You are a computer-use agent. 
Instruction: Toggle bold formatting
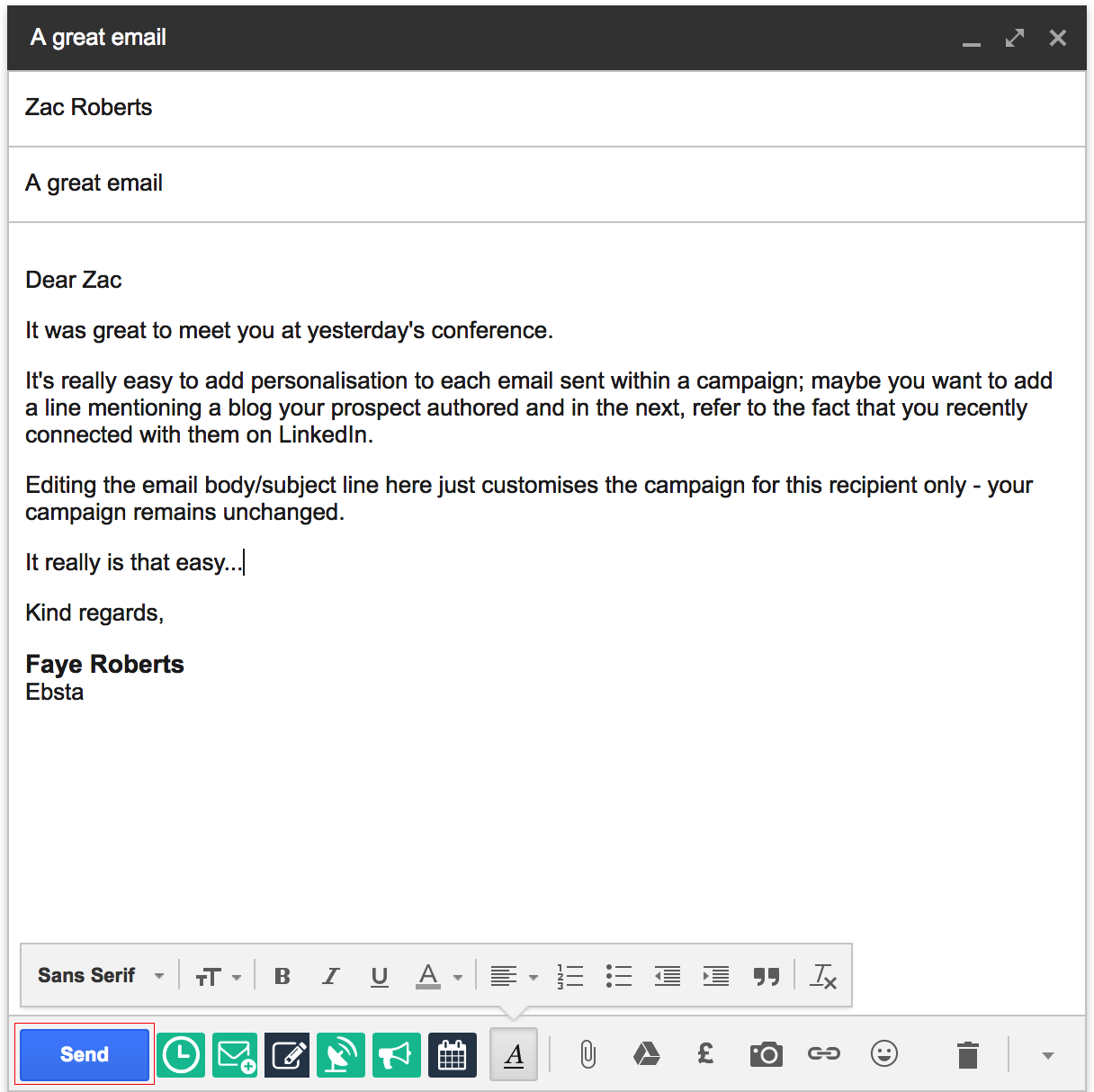[x=282, y=976]
